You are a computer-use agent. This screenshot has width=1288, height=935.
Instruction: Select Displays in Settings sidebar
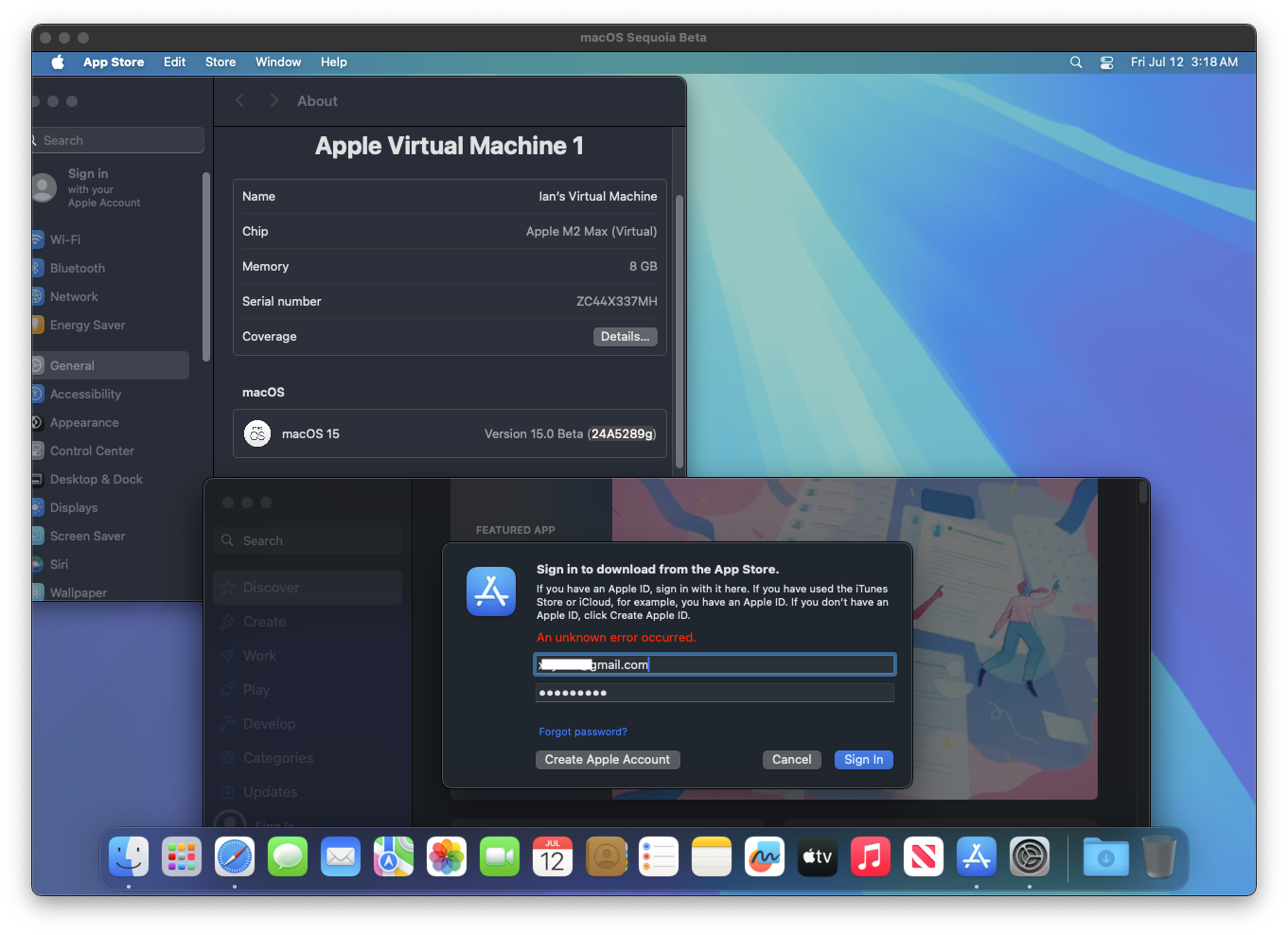click(x=111, y=508)
